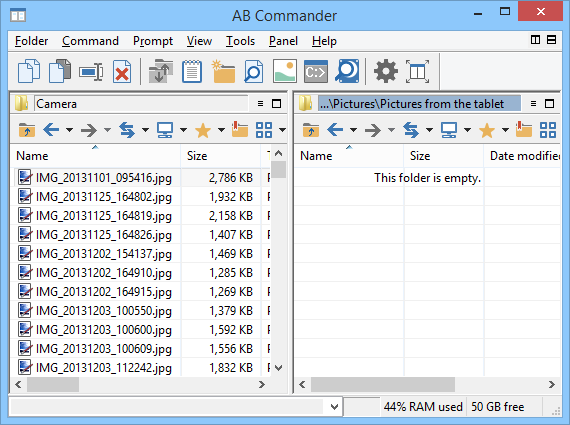570x425 pixels.
Task: Open the command line dropdown at bottom
Action: (x=334, y=406)
